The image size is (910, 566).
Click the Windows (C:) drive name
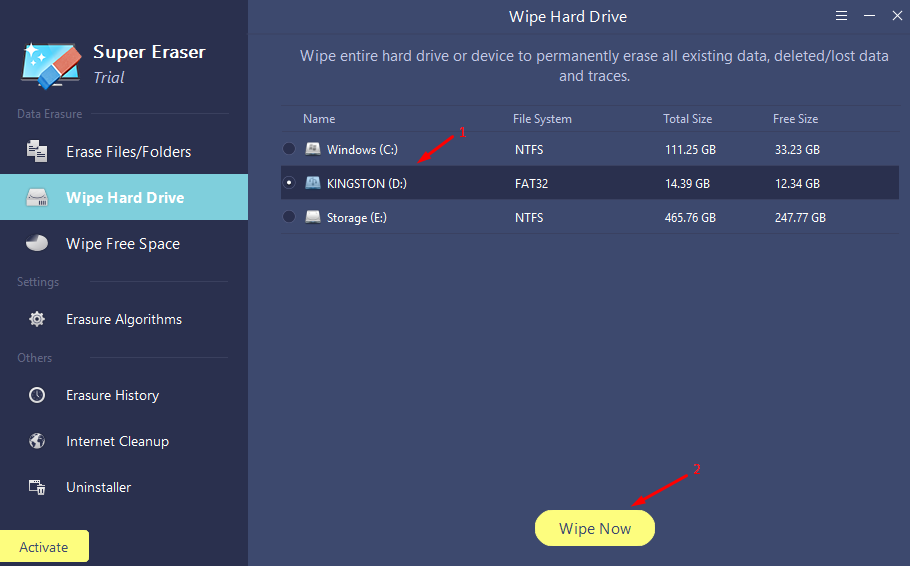(x=362, y=150)
